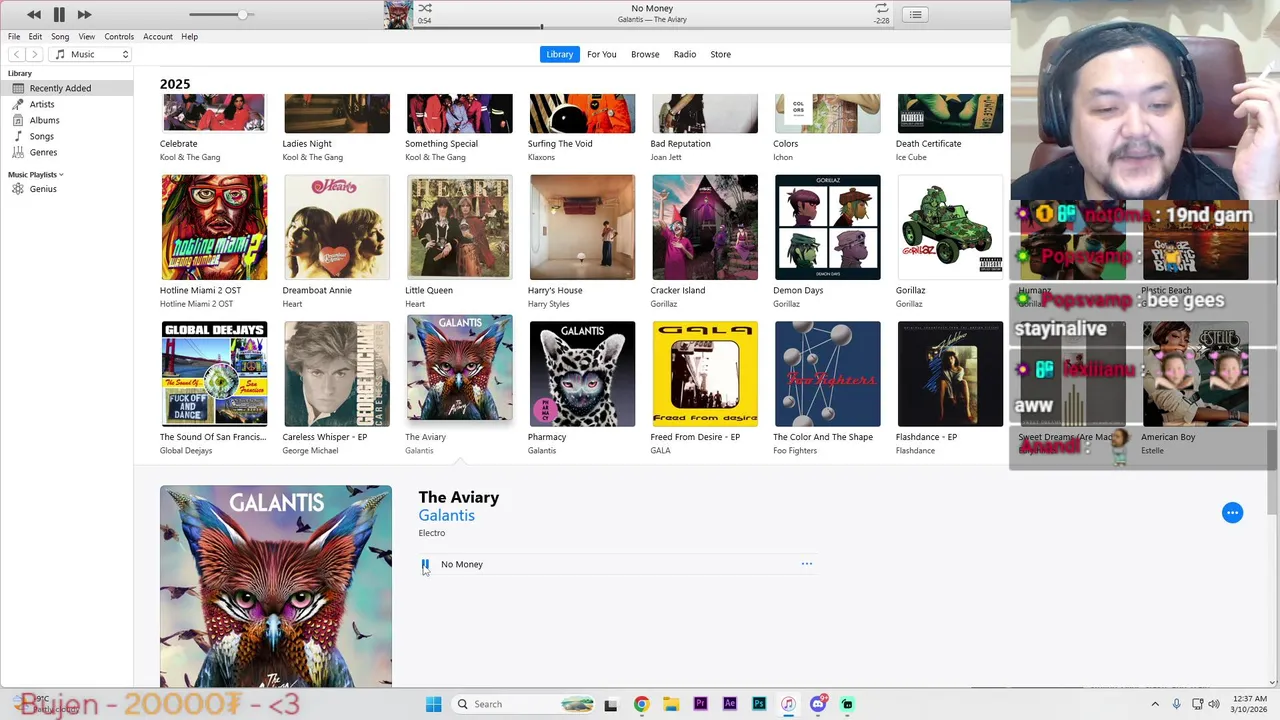Viewport: 1280px width, 720px height.
Task: Switch to the For You tab
Action: (601, 54)
